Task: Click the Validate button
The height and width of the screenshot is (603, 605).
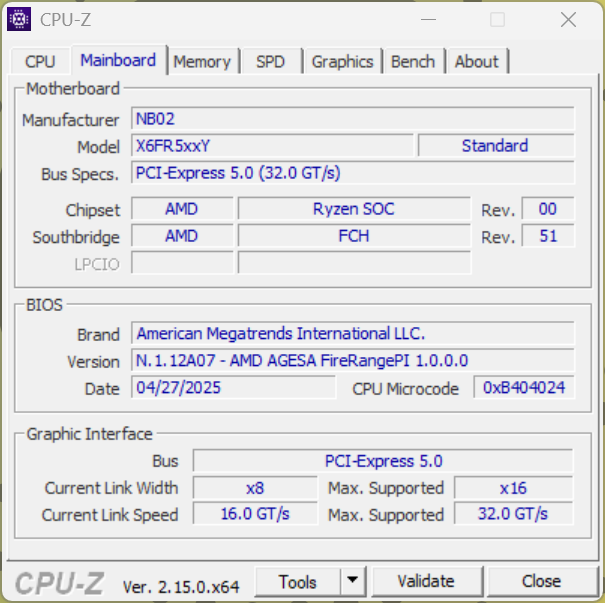Action: 425,581
